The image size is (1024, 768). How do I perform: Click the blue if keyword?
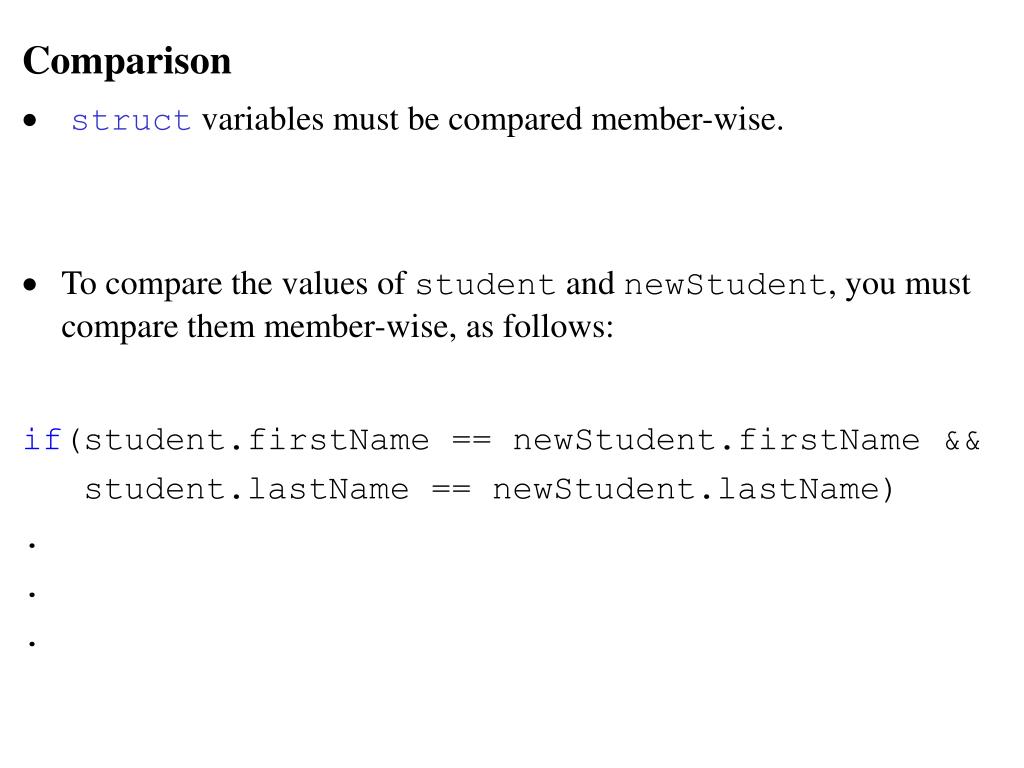tap(42, 440)
